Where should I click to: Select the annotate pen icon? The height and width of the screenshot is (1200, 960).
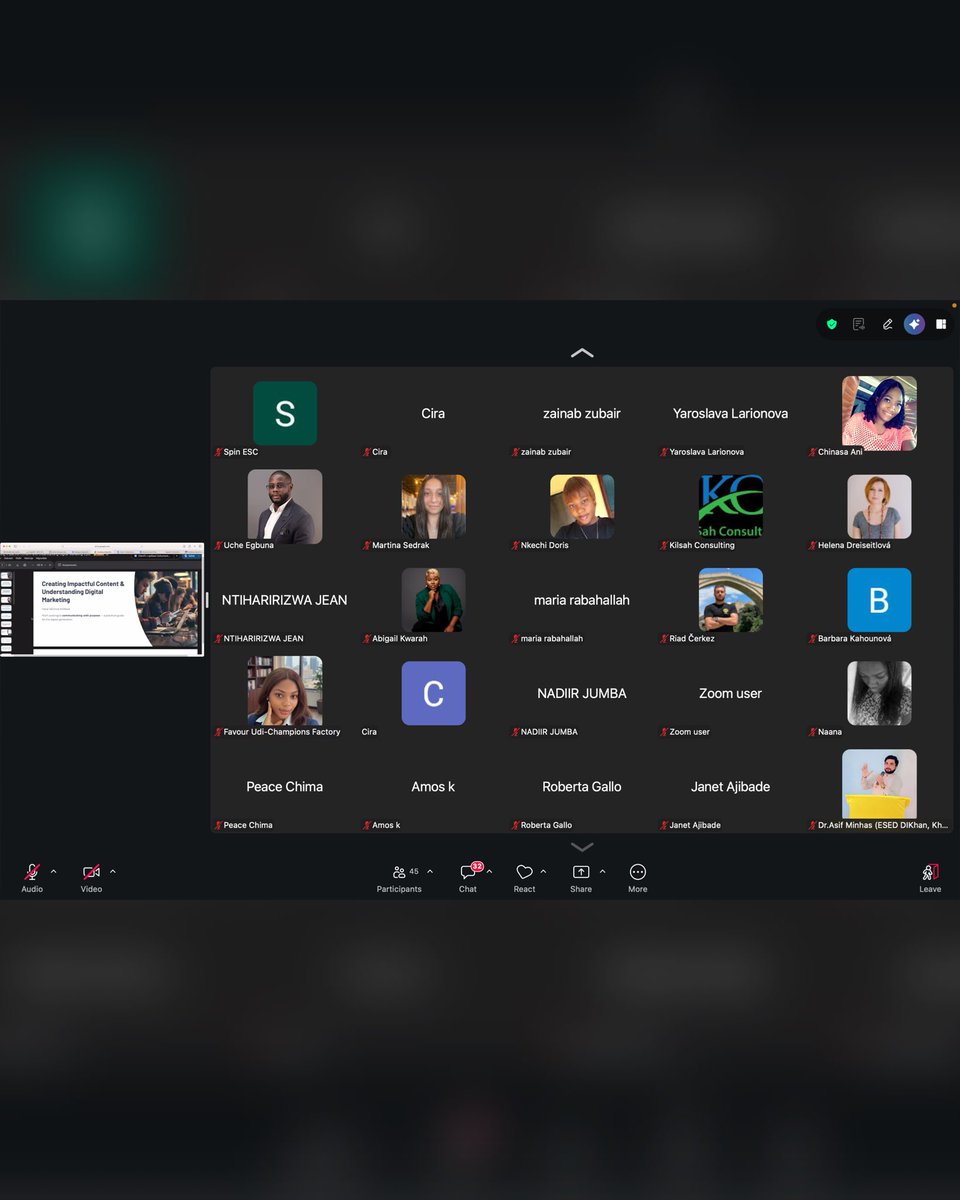tap(887, 324)
